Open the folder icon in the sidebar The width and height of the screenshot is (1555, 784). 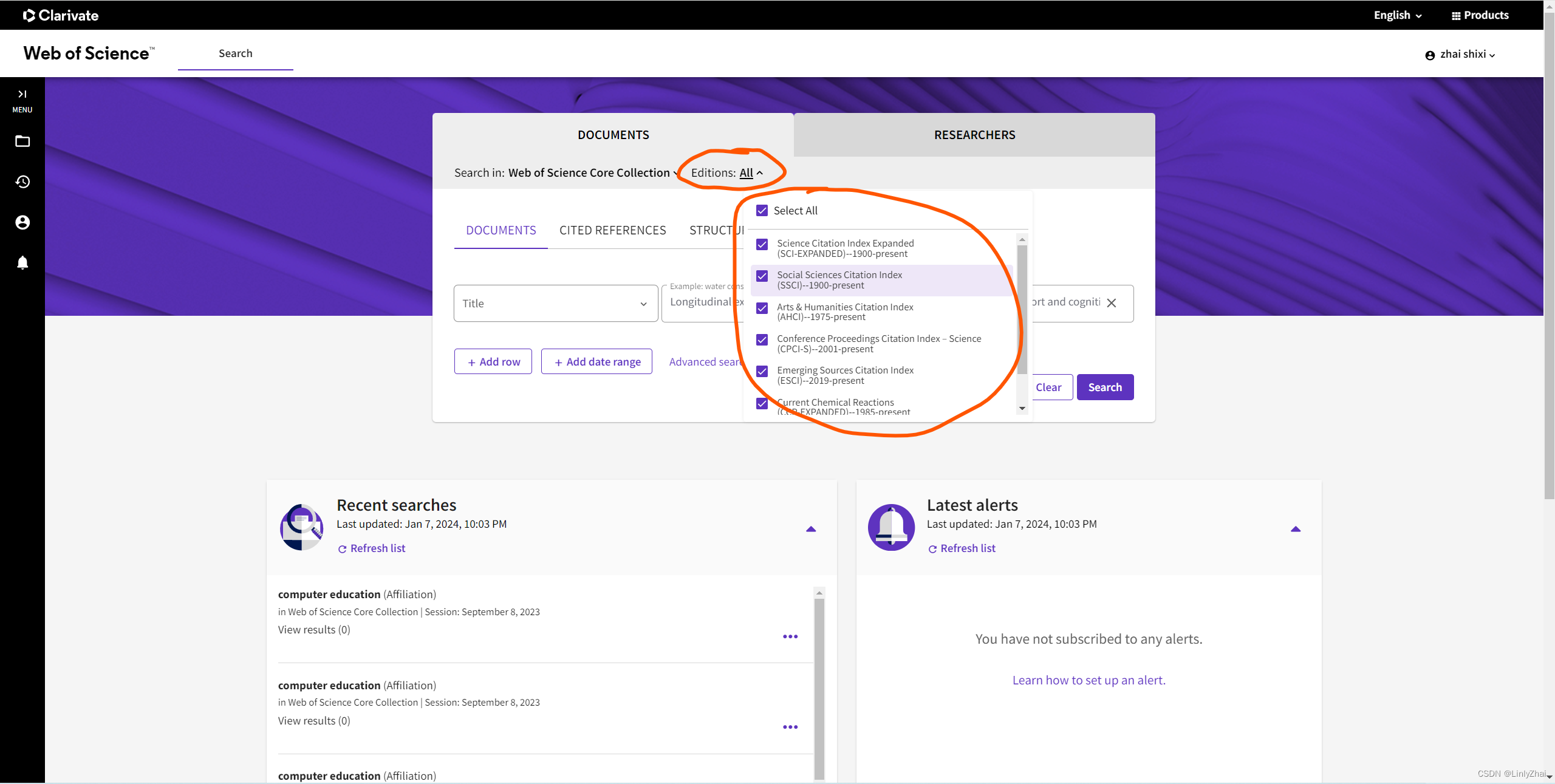(22, 141)
